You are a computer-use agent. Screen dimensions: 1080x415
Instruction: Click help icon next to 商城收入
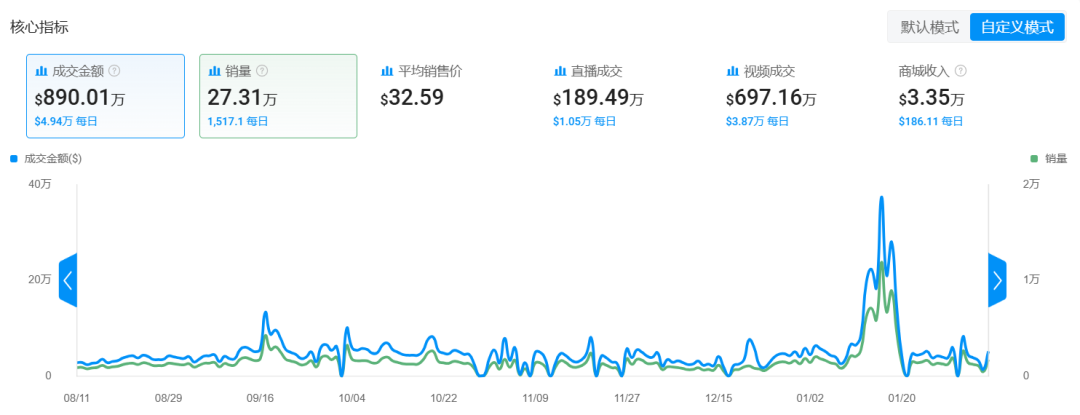click(x=961, y=71)
